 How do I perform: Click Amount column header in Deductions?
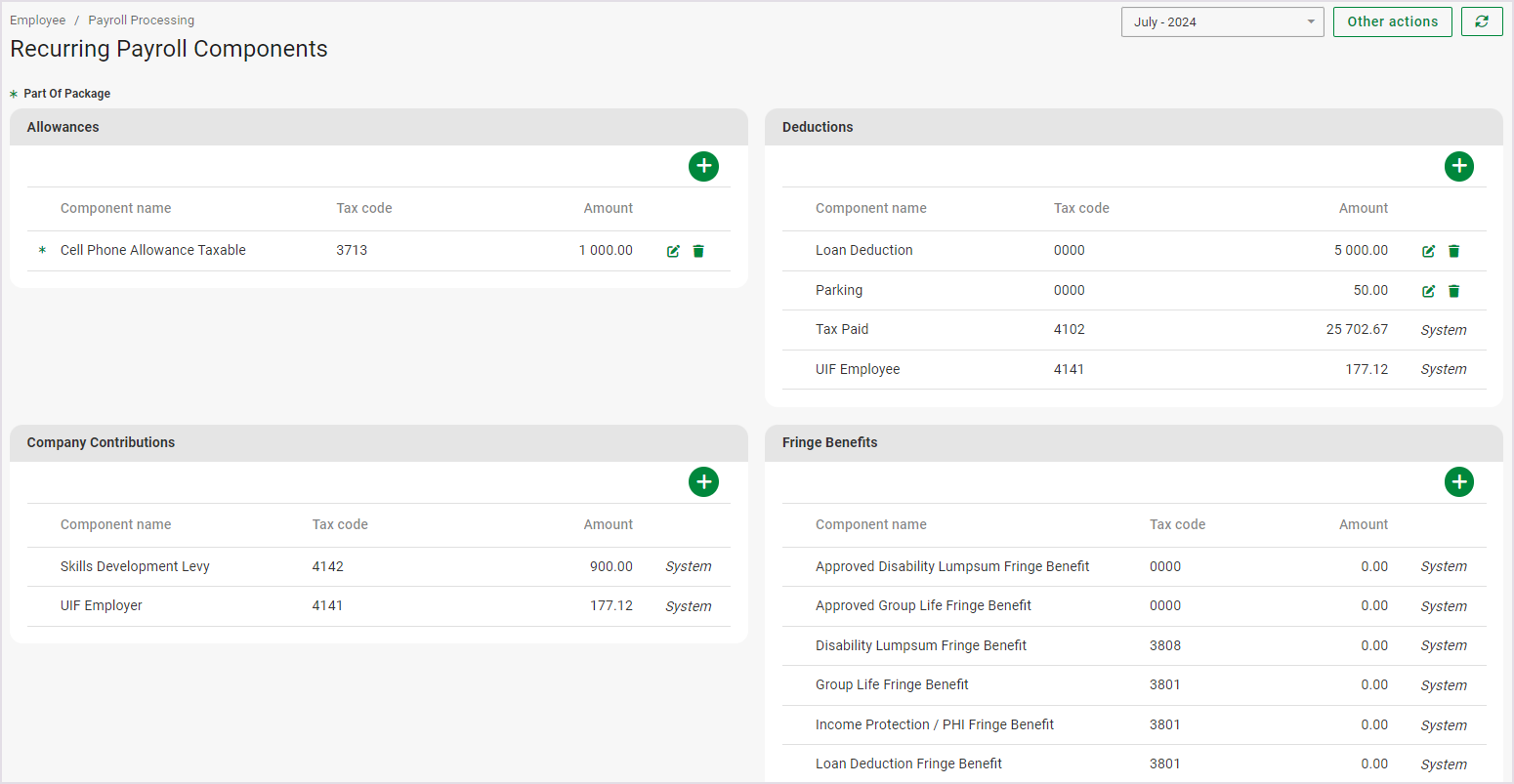(1363, 208)
